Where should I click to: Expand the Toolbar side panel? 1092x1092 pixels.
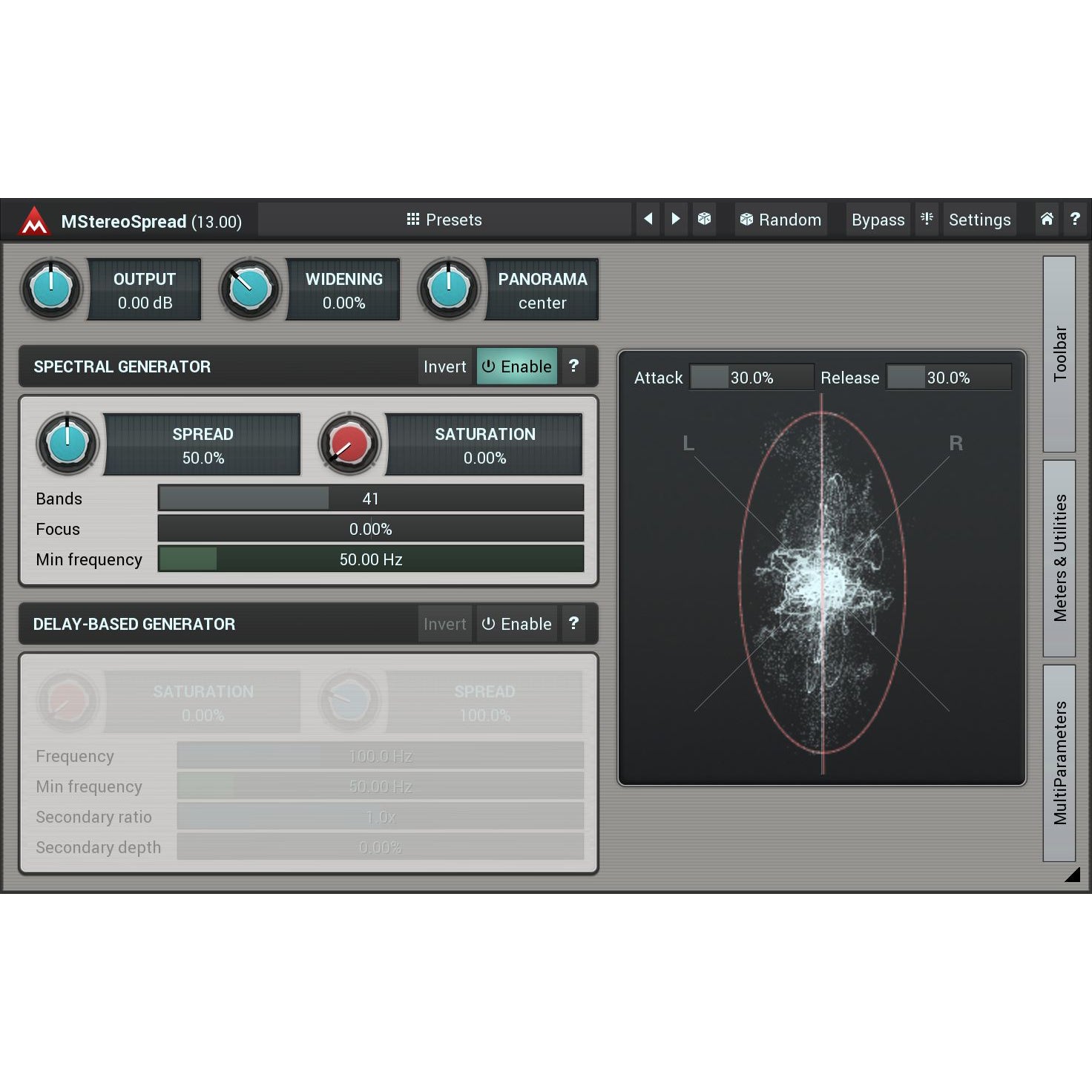(1059, 354)
